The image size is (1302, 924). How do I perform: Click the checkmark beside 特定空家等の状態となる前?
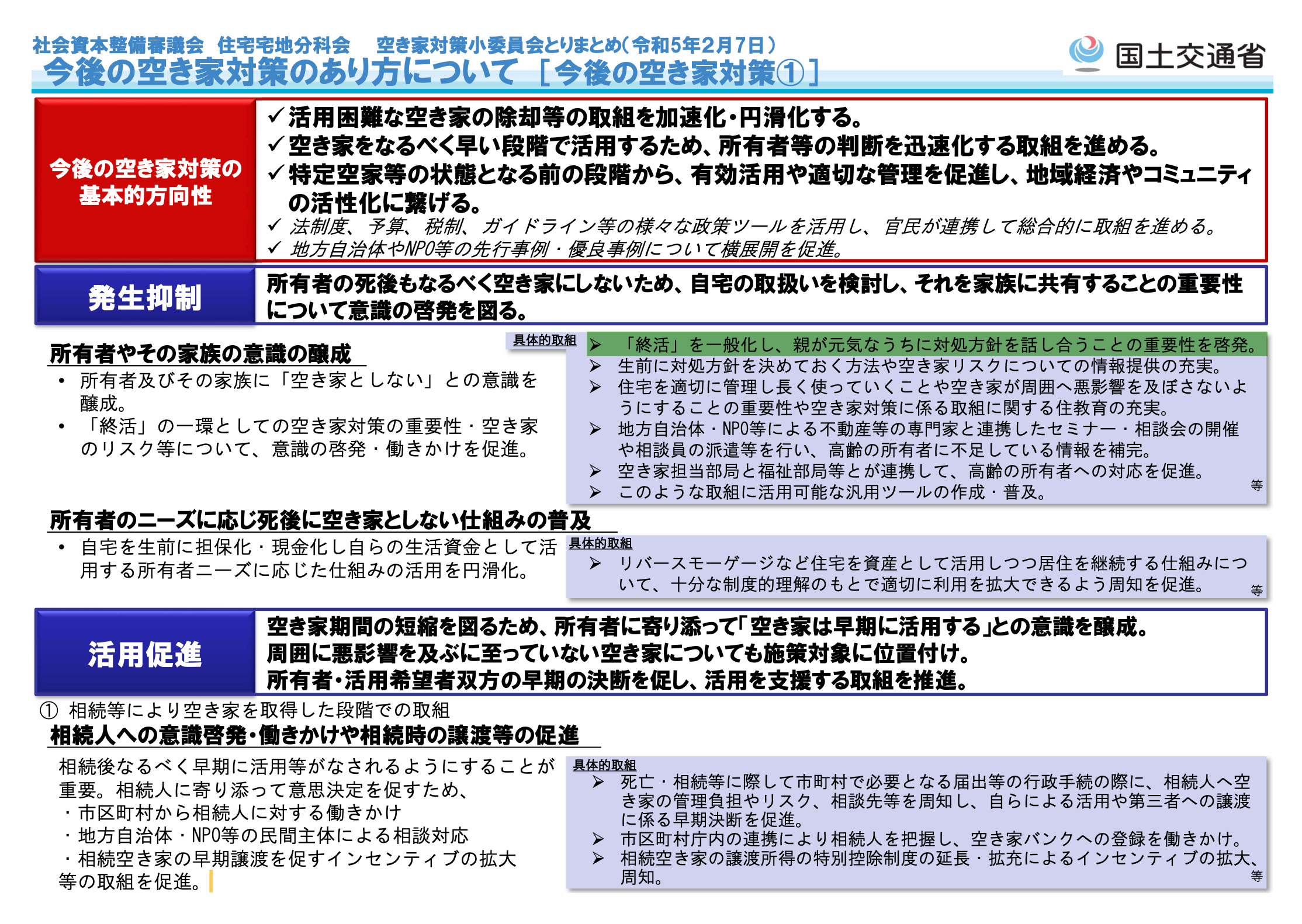pyautogui.click(x=275, y=173)
